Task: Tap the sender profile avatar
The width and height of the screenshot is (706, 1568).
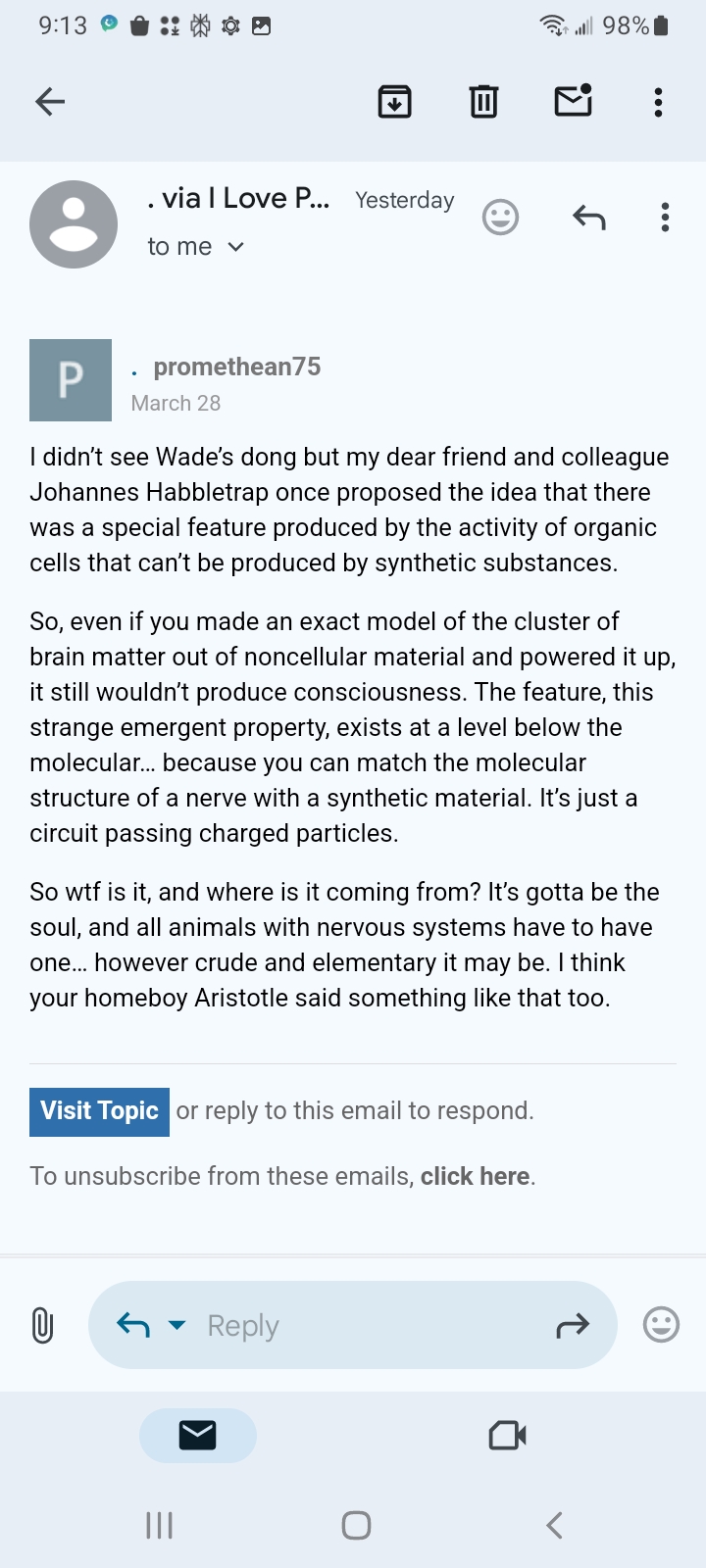Action: point(74,224)
